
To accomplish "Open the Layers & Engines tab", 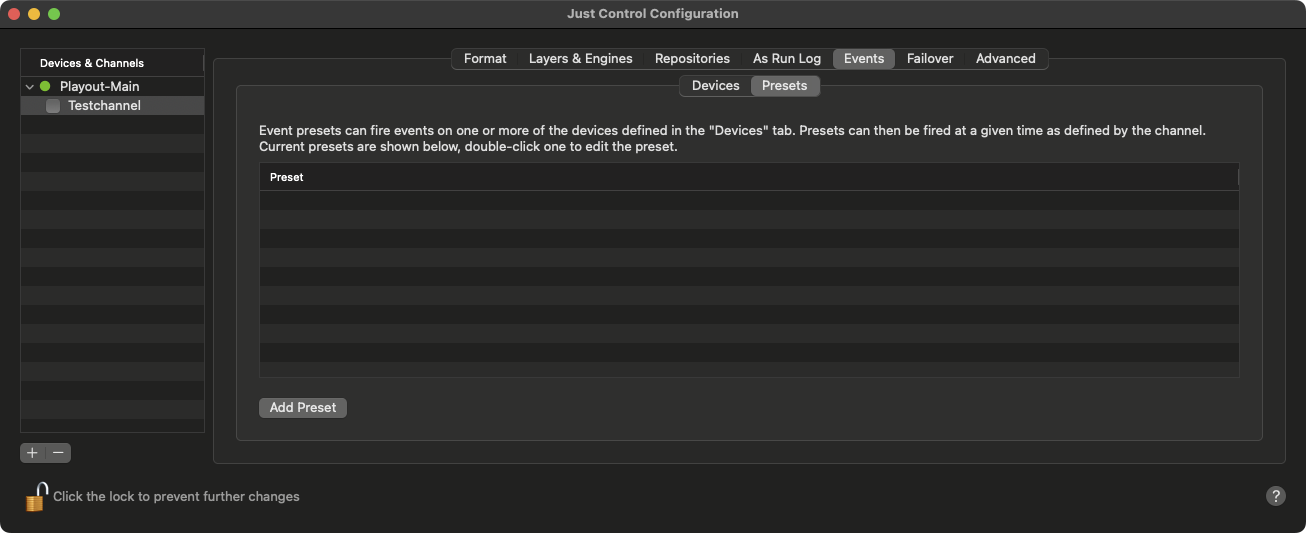I will (x=580, y=59).
